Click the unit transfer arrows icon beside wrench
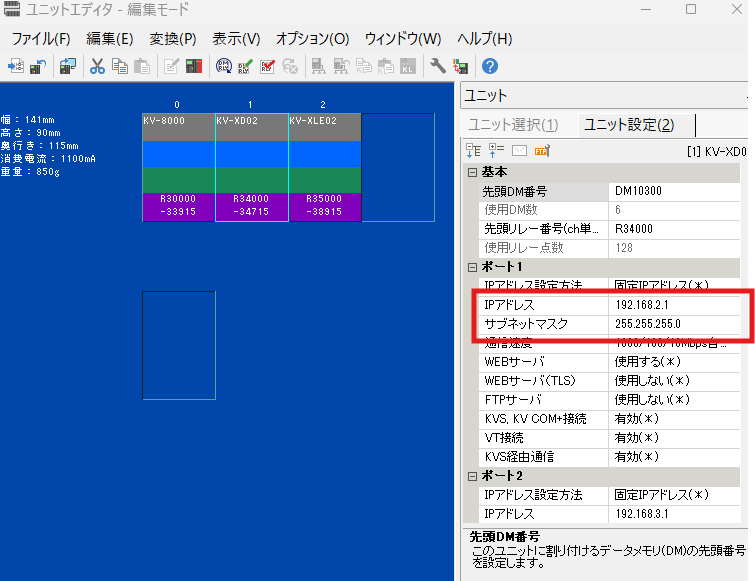The height and width of the screenshot is (581, 755). [x=460, y=66]
